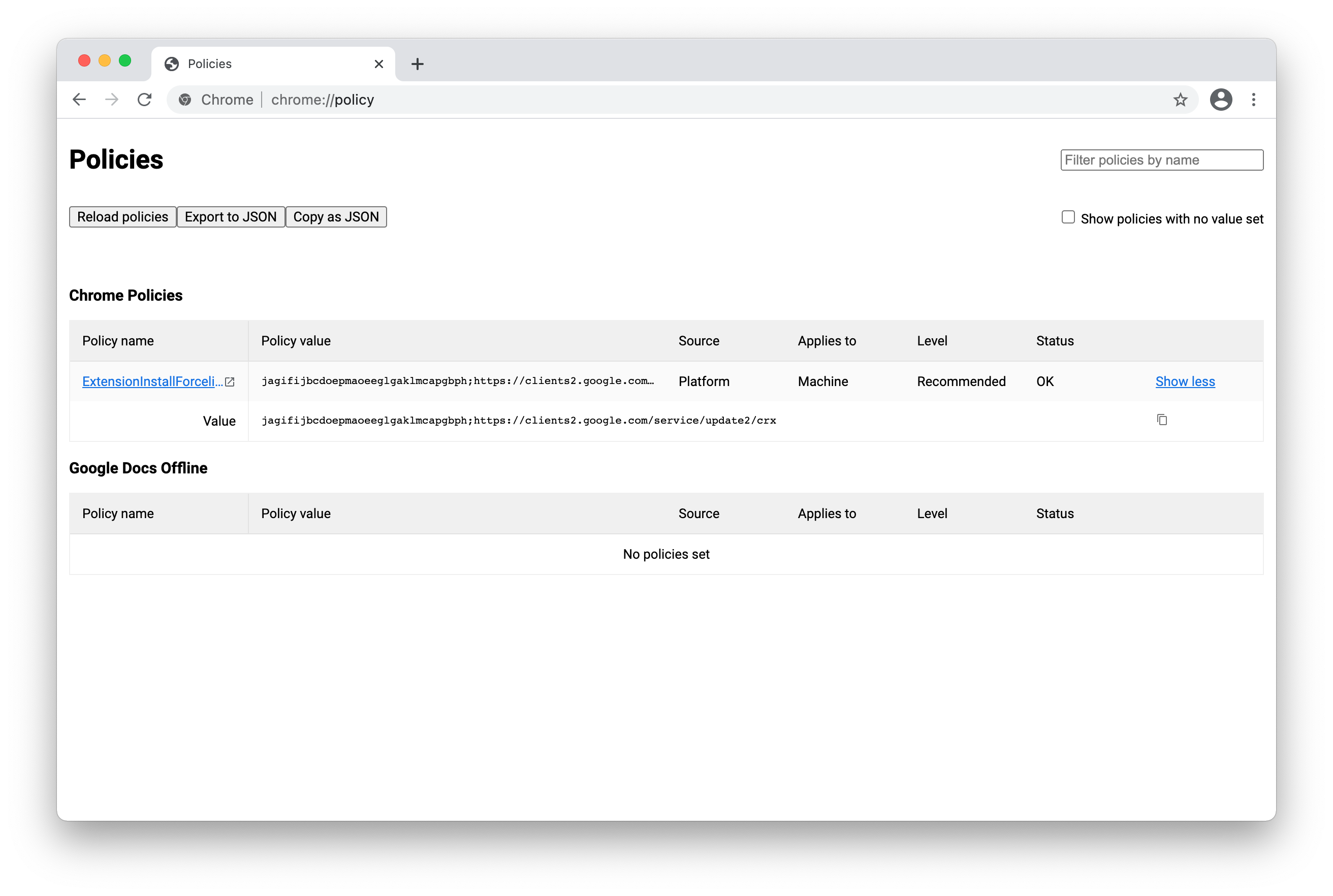This screenshot has width=1333, height=896.
Task: Click the Value row label
Action: pyautogui.click(x=219, y=421)
